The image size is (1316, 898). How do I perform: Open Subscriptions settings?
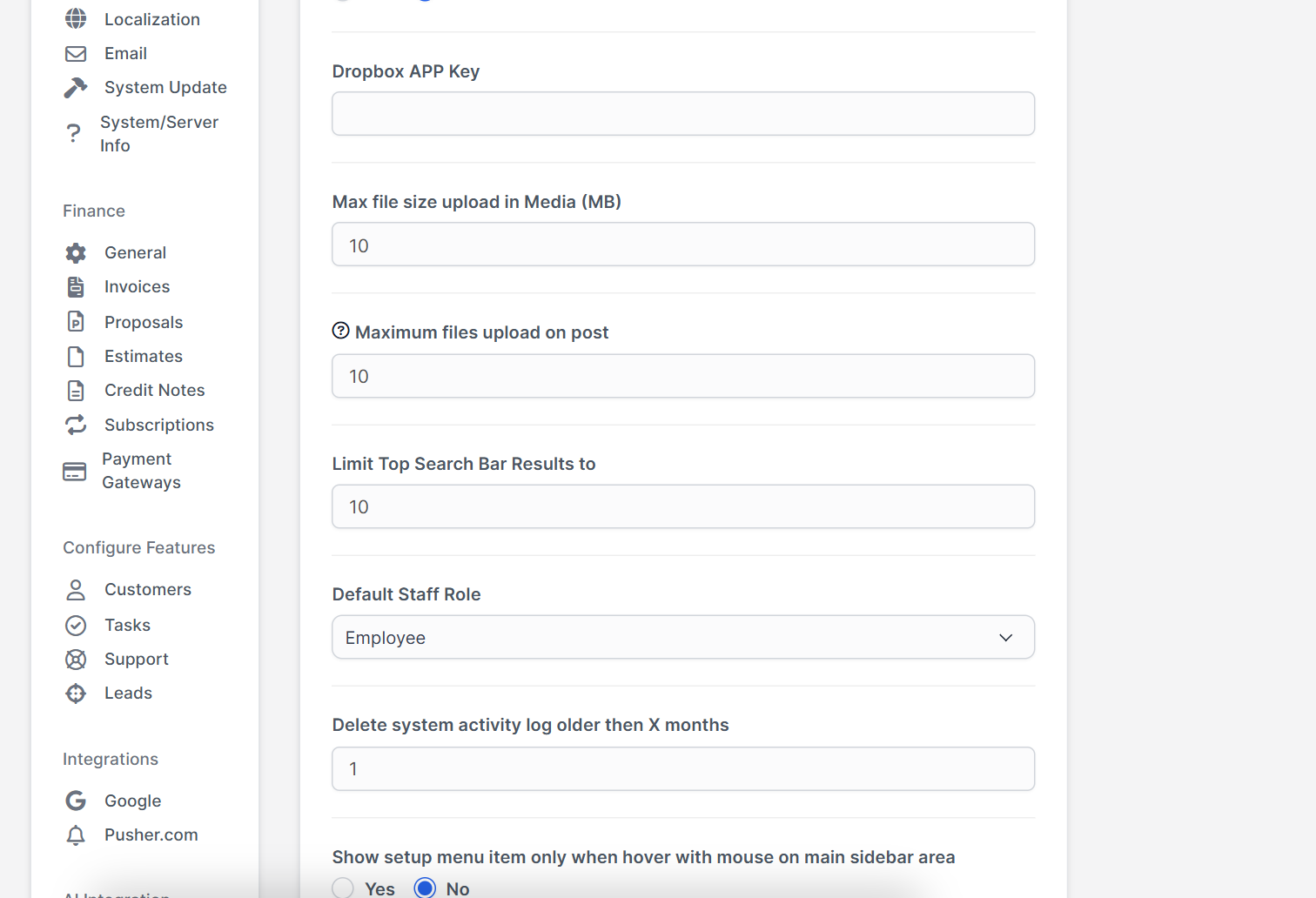[159, 426]
